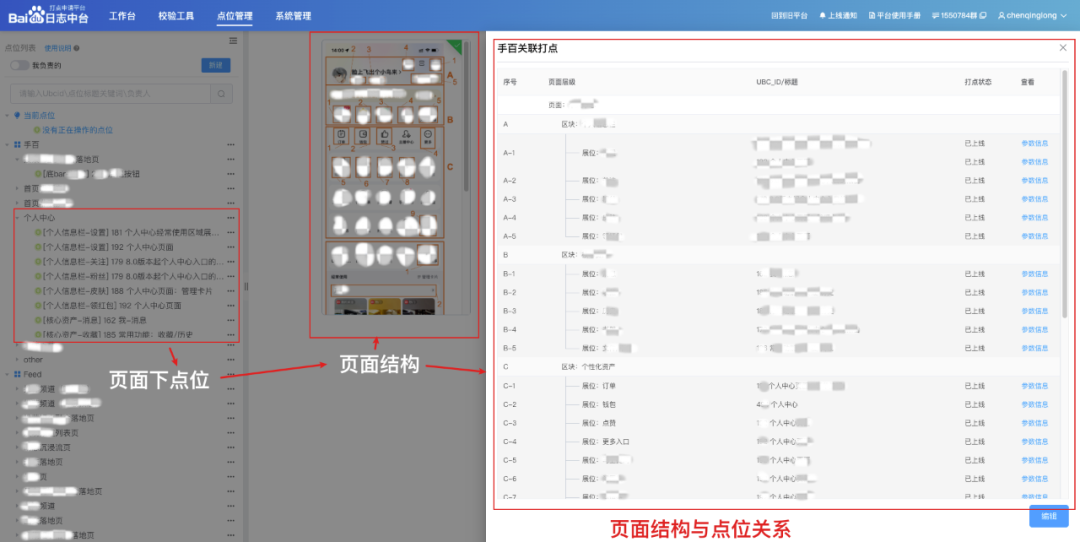The width and height of the screenshot is (1080, 542).
Task: Click the 编辑 button in the dialog
Action: (1048, 516)
